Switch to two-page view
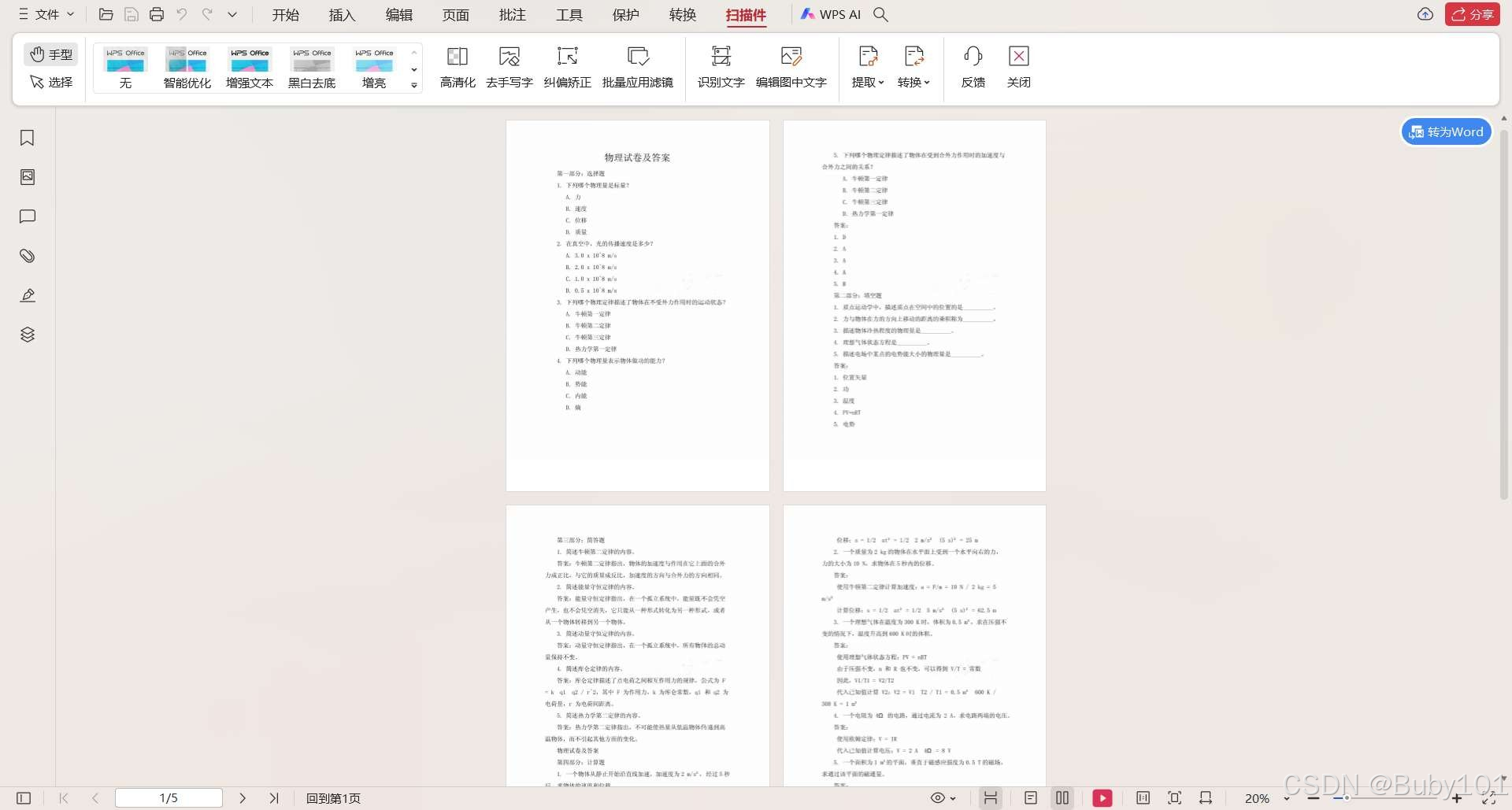The image size is (1512, 810). pyautogui.click(x=1062, y=798)
